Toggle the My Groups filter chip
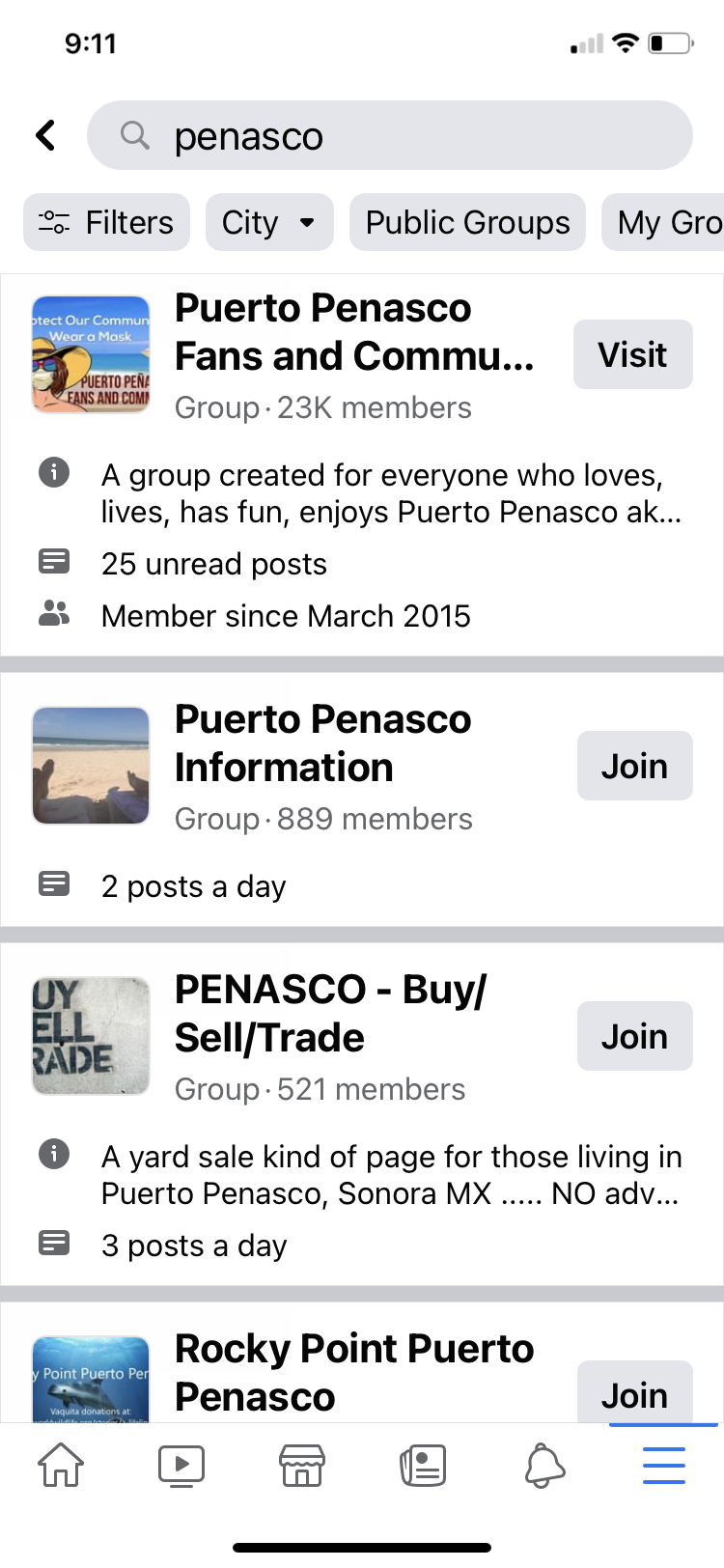Viewport: 724px width, 1568px height. (663, 222)
